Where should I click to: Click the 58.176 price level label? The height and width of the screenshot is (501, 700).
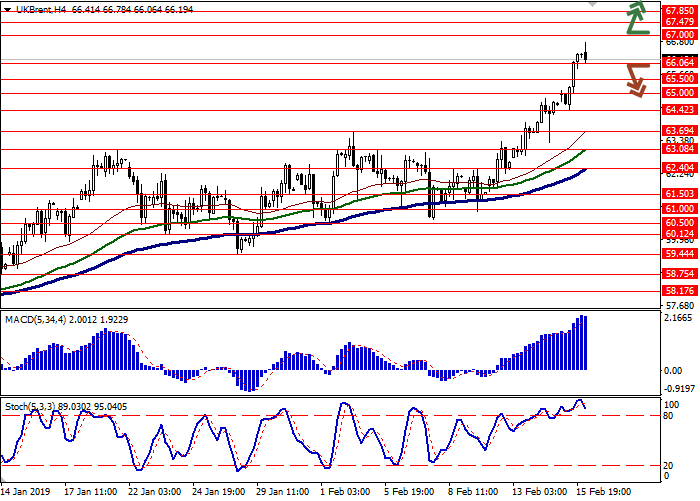click(x=679, y=291)
